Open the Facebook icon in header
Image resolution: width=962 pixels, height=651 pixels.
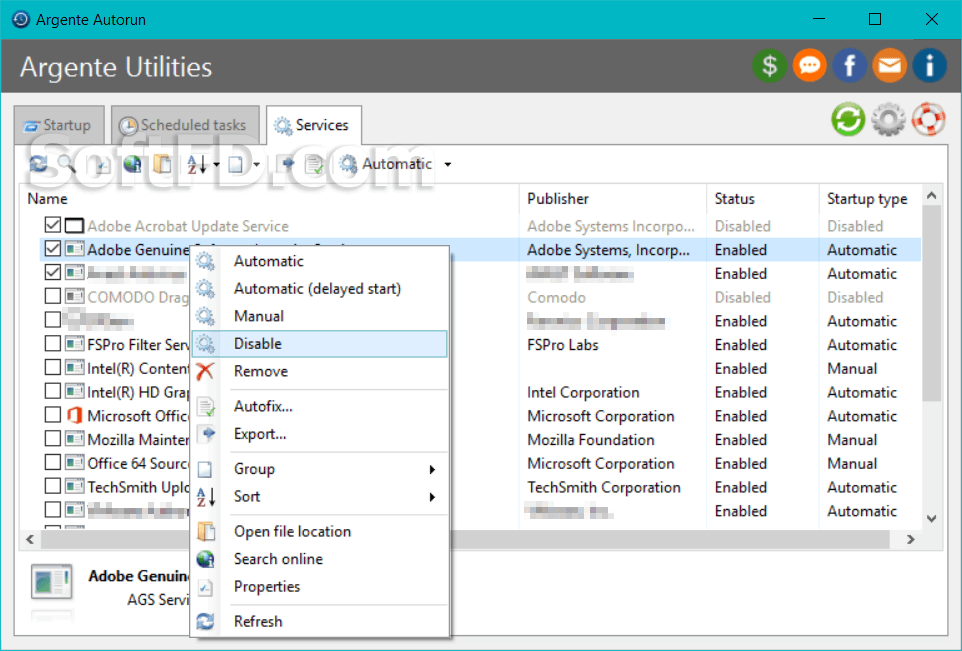(x=850, y=65)
